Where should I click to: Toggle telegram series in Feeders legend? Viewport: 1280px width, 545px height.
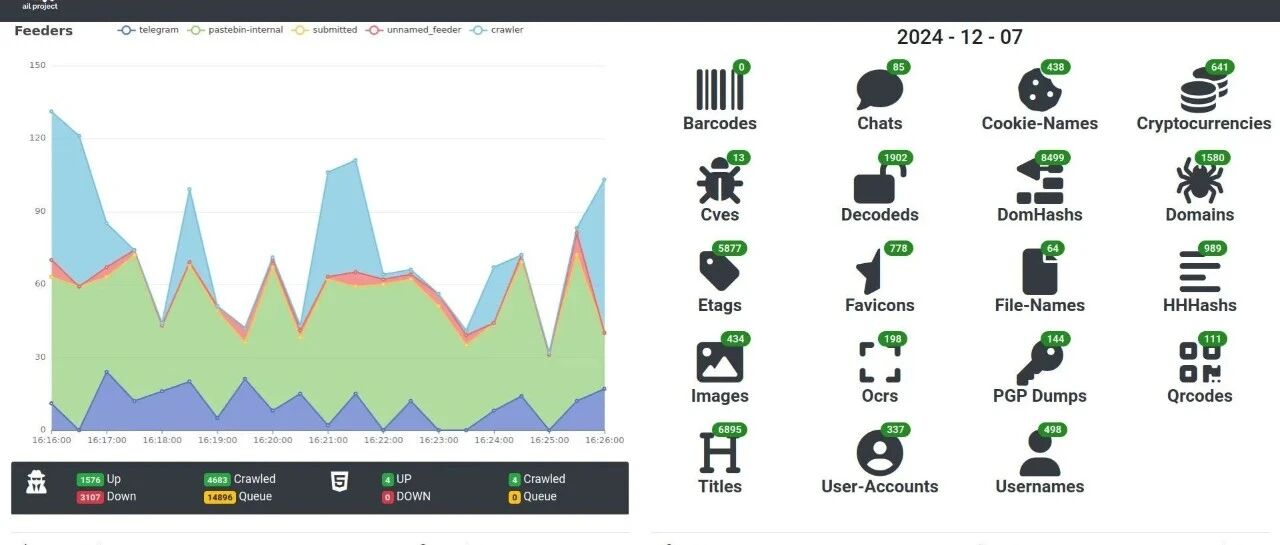pyautogui.click(x=148, y=30)
